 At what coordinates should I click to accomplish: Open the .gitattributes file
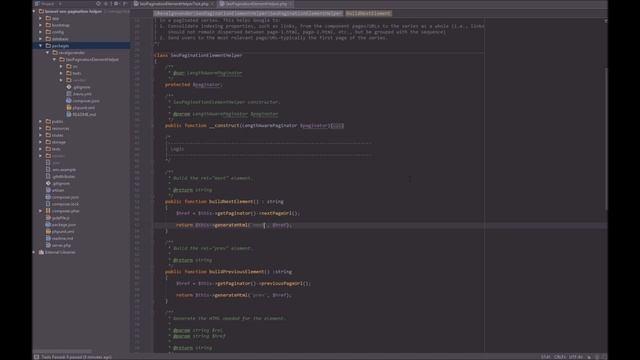point(64,177)
